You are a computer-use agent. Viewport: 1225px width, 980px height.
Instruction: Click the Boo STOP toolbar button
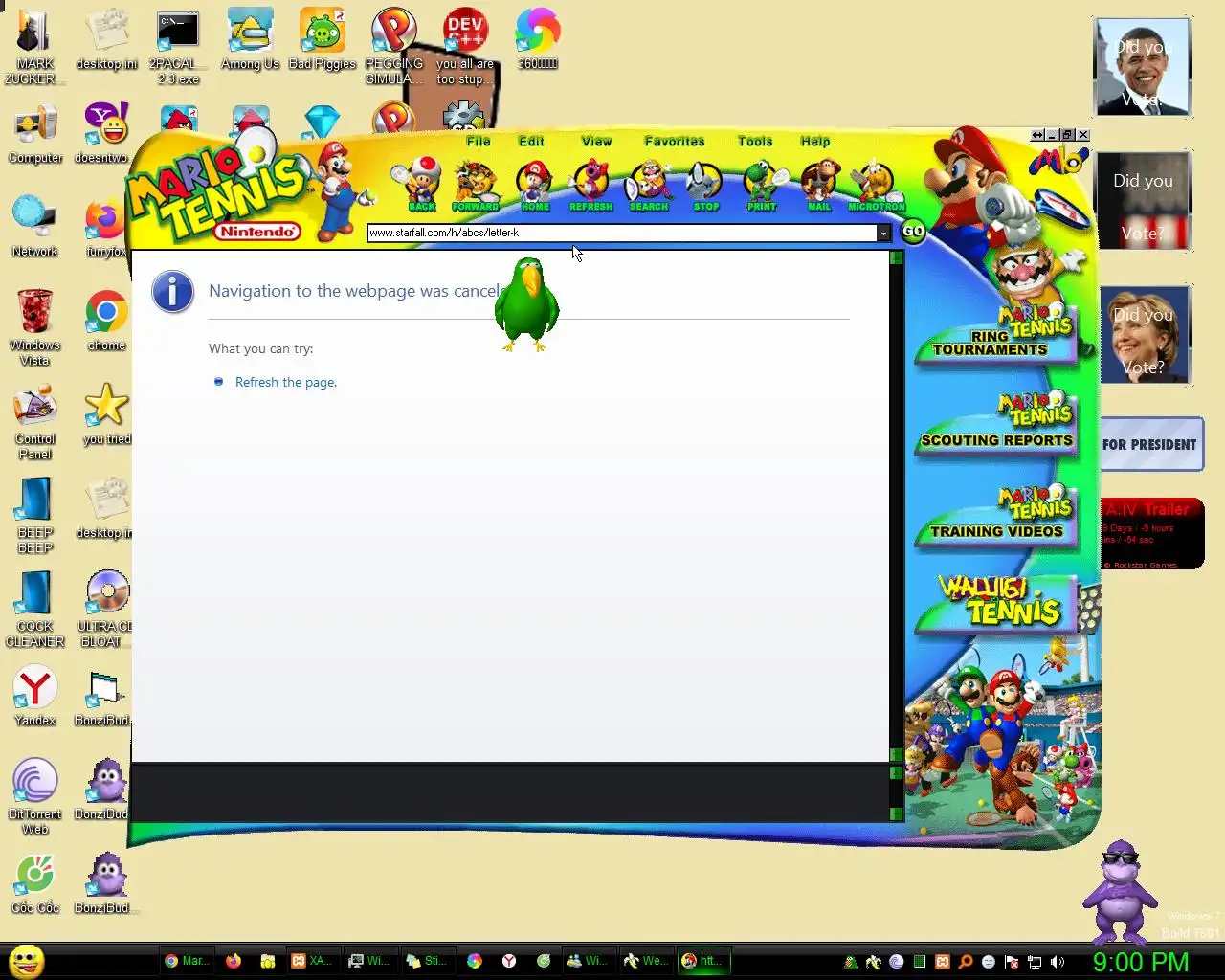(705, 185)
